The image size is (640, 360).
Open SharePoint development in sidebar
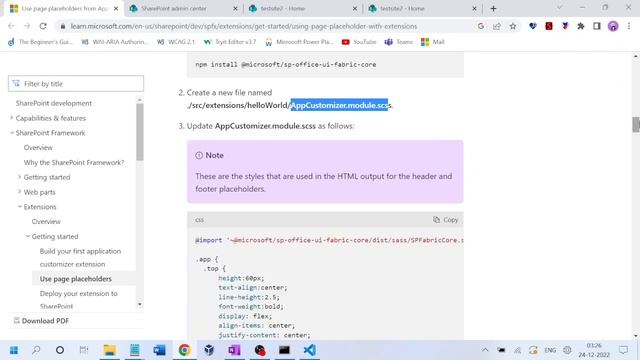point(53,103)
